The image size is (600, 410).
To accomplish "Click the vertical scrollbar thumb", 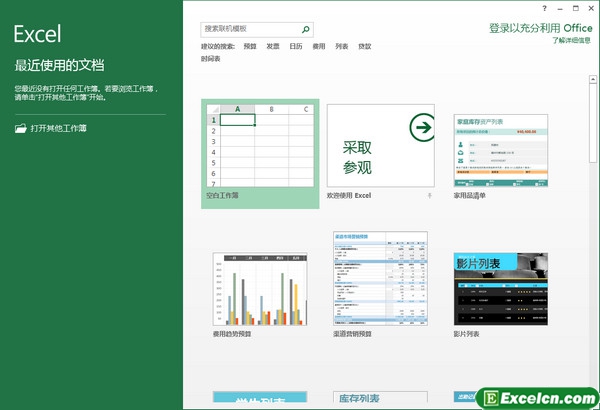I will pyautogui.click(x=593, y=123).
